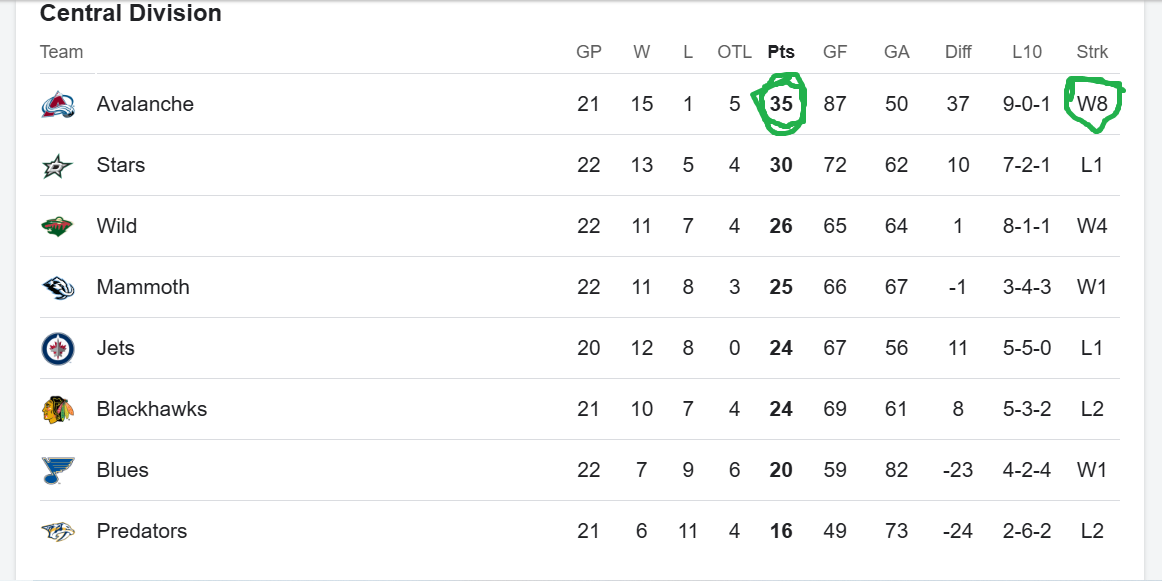1162x581 pixels.
Task: Click the Mammoth team logo
Action: pos(58,287)
